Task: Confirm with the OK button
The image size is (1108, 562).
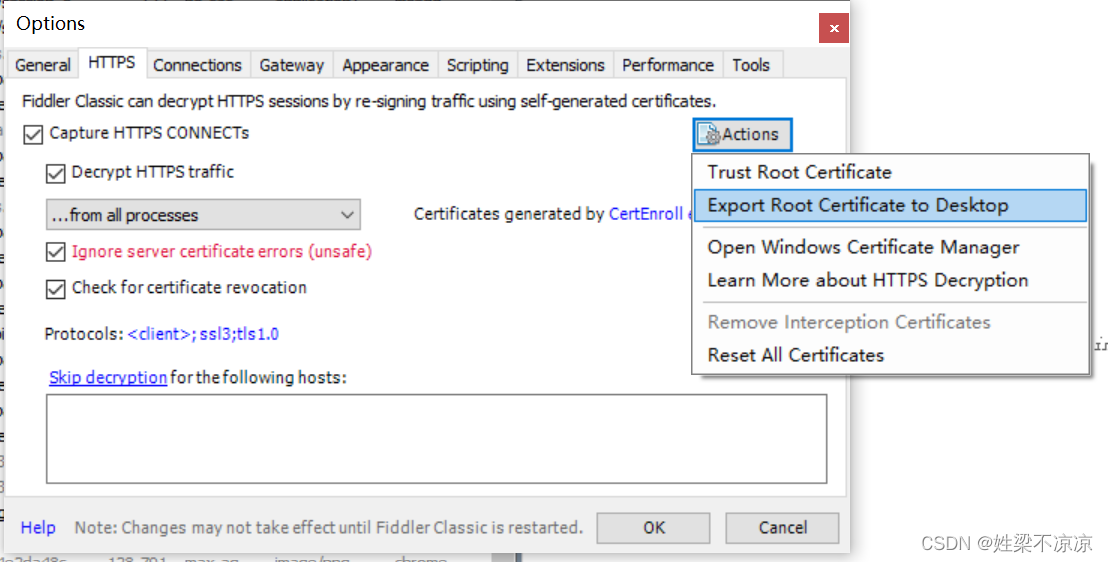Action: (653, 528)
